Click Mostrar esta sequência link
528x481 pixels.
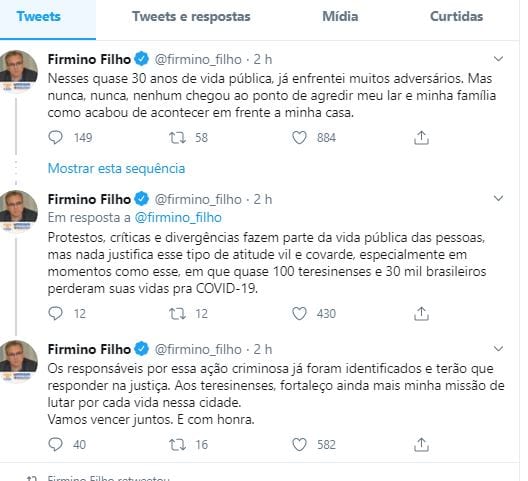pos(117,168)
